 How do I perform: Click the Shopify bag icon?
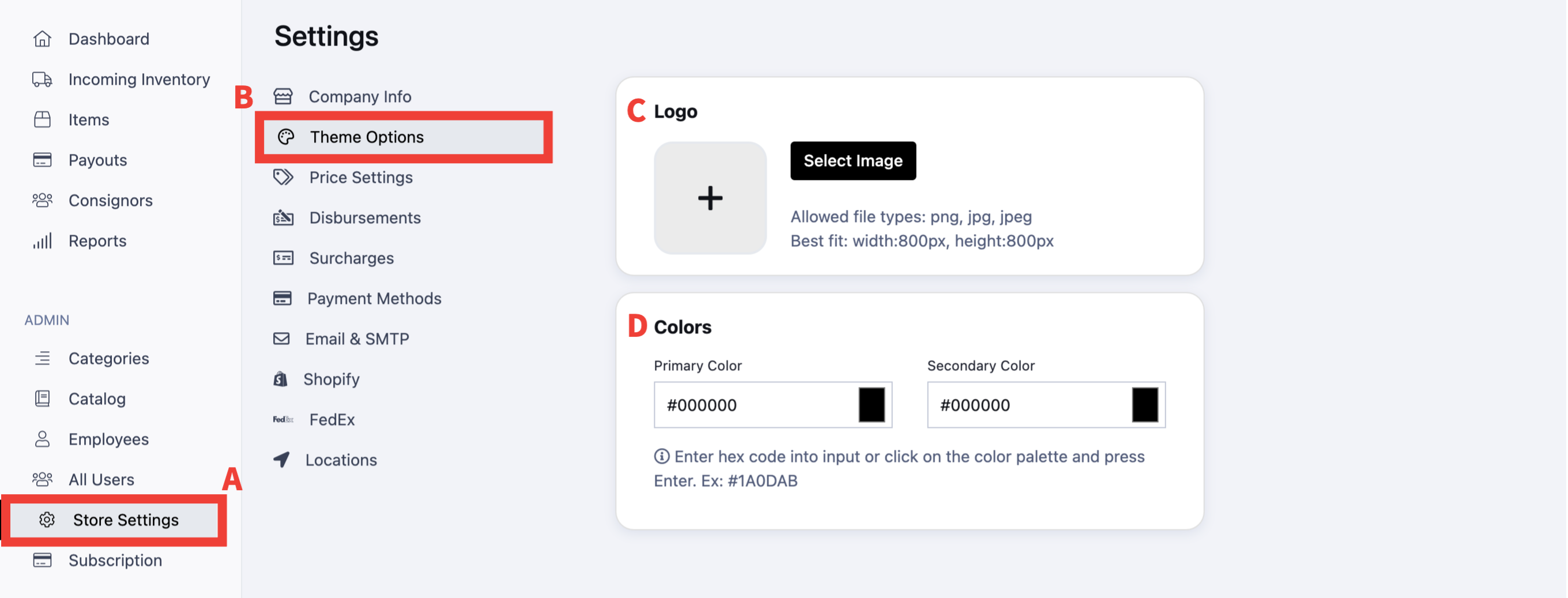281,379
